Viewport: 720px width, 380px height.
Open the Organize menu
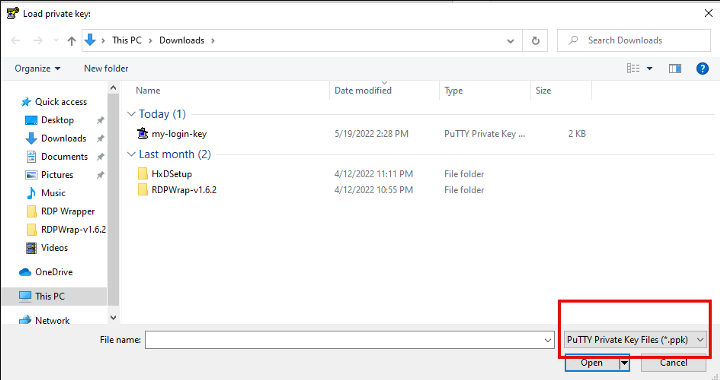pyautogui.click(x=37, y=68)
